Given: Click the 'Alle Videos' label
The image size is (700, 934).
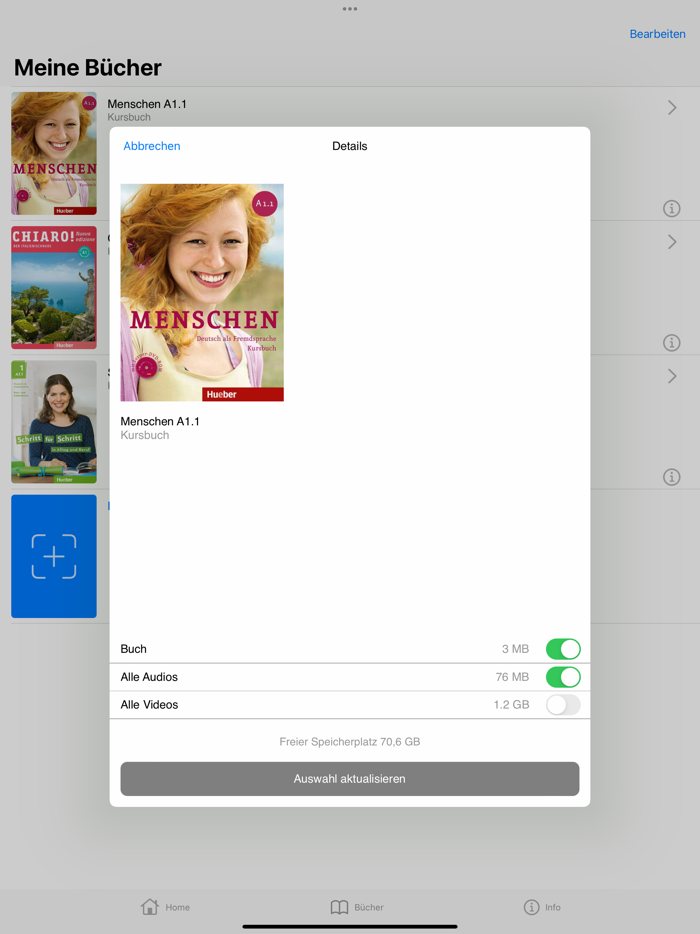Looking at the screenshot, I should point(149,705).
